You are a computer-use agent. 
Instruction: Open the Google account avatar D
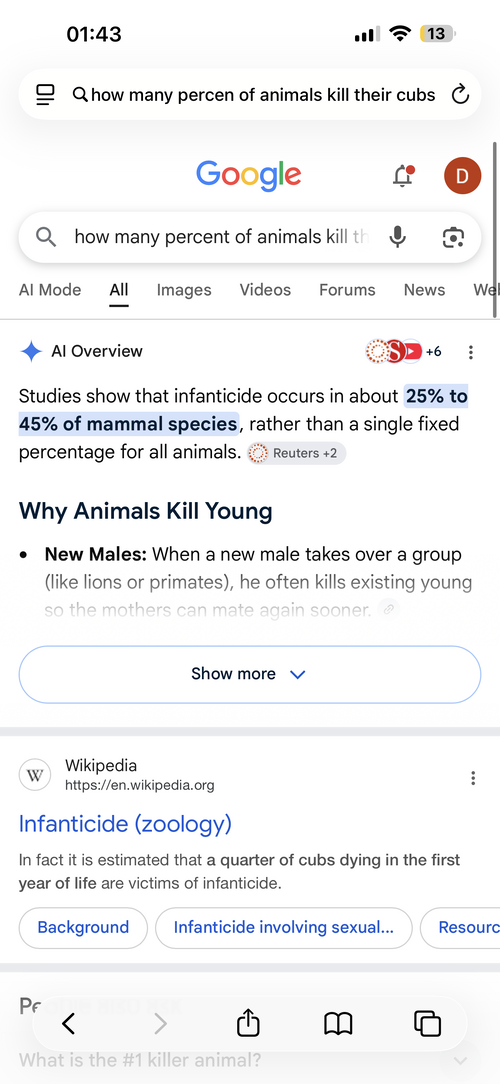tap(462, 176)
